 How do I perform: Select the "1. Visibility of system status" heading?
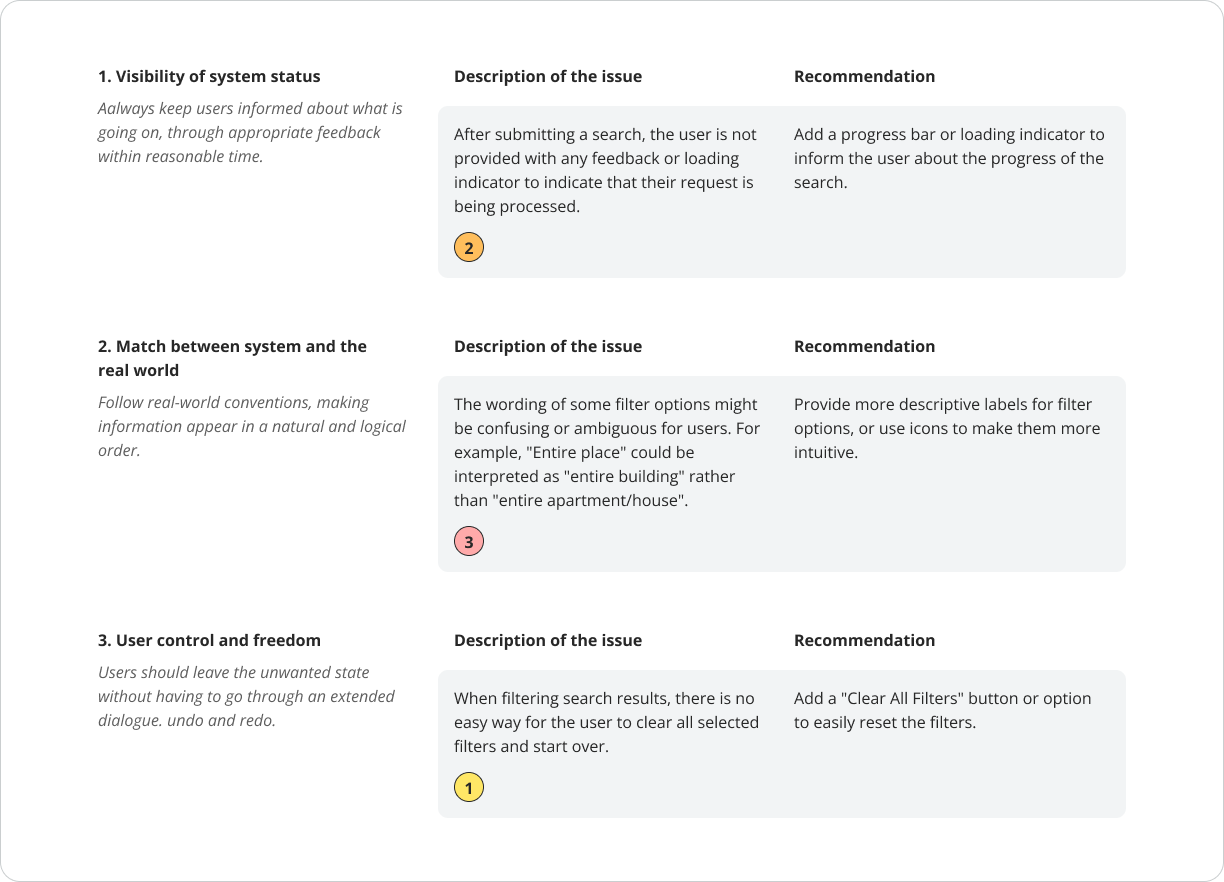209,76
